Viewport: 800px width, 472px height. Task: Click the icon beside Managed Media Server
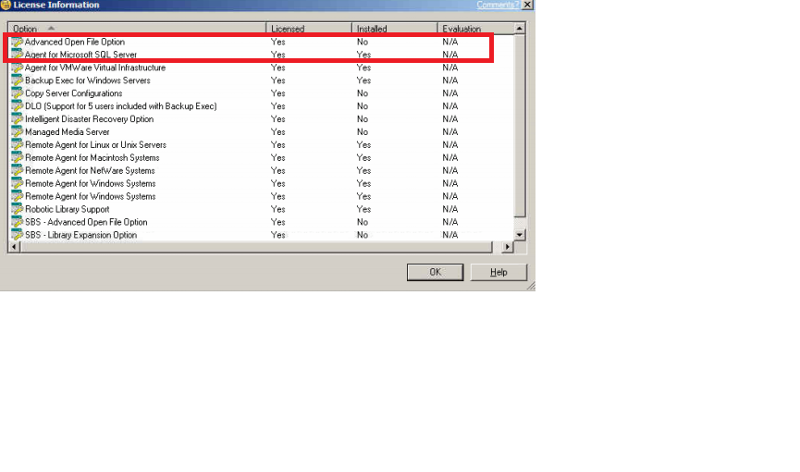click(x=17, y=132)
